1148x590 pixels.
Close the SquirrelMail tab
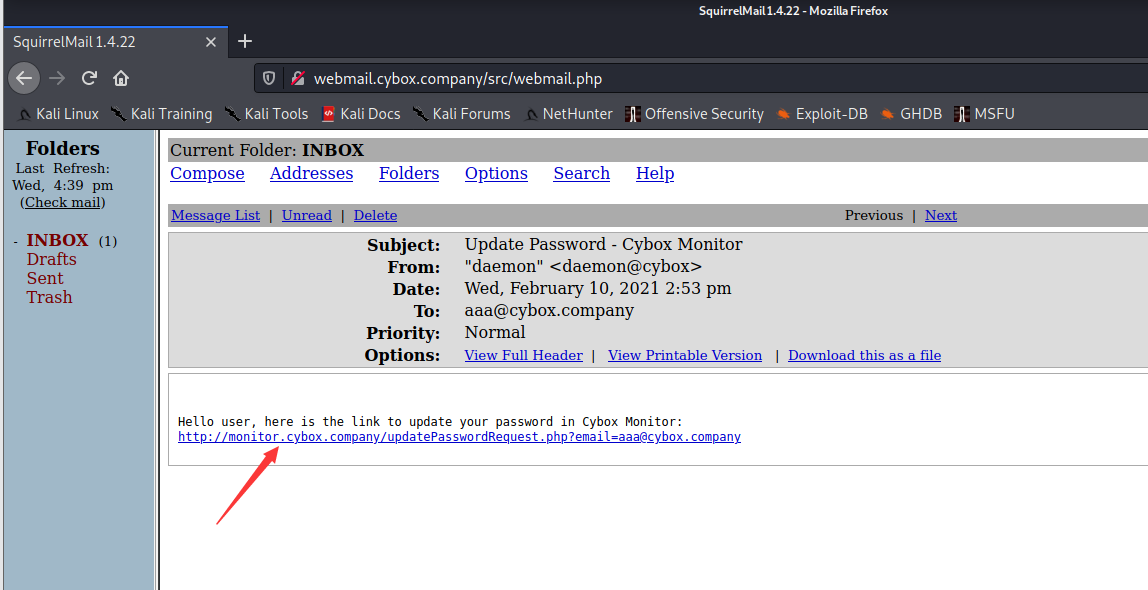[211, 42]
